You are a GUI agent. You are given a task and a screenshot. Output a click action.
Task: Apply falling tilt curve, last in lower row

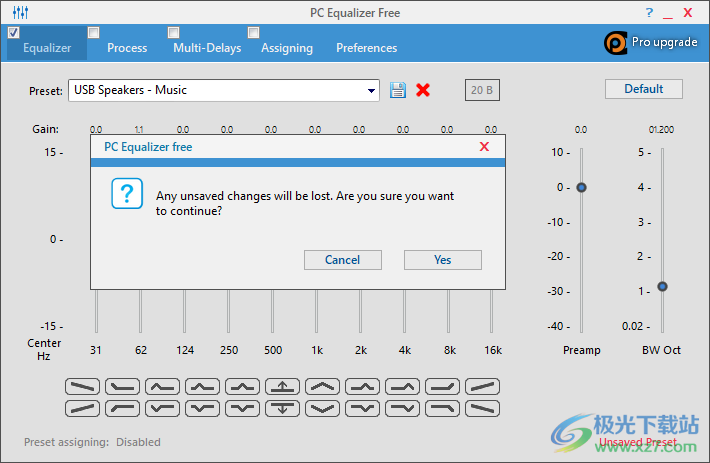pyautogui.click(x=483, y=408)
